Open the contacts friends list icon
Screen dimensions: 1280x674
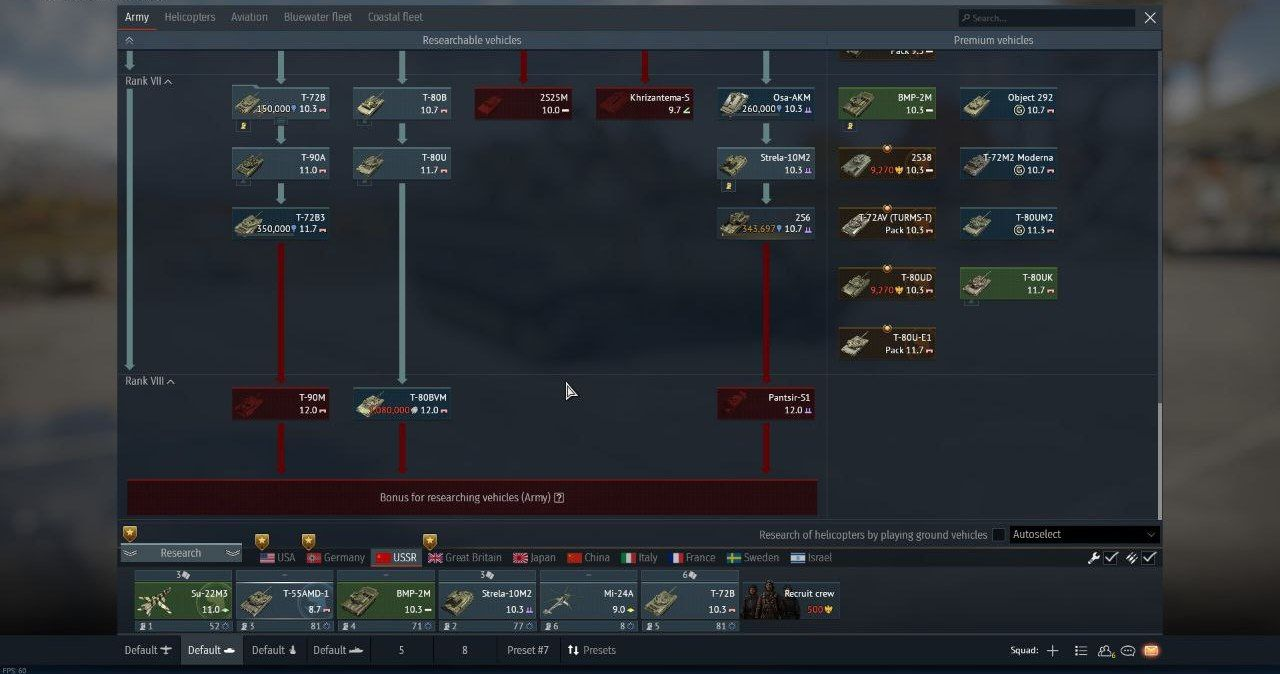tap(1105, 651)
